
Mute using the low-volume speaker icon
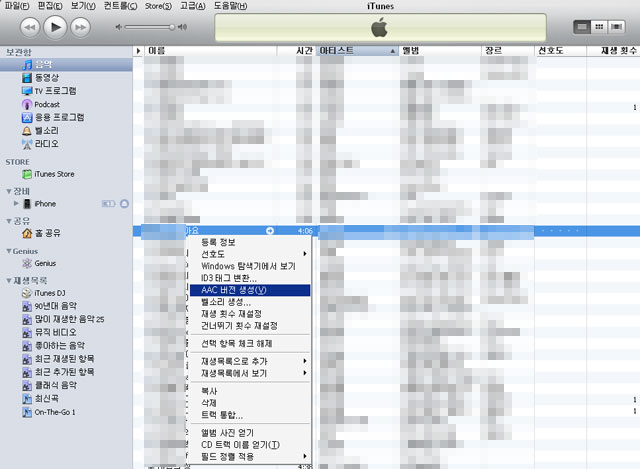[x=118, y=27]
